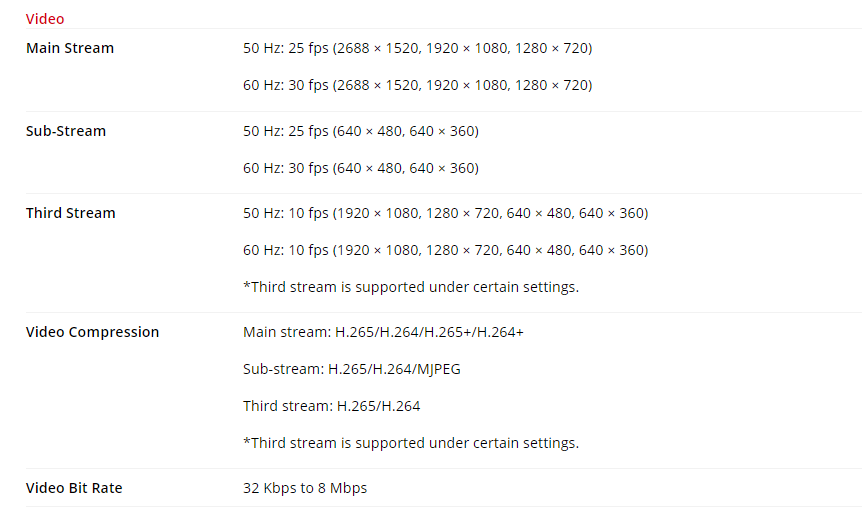Click the 32 Kbps to 8 Mbps value

[304, 488]
